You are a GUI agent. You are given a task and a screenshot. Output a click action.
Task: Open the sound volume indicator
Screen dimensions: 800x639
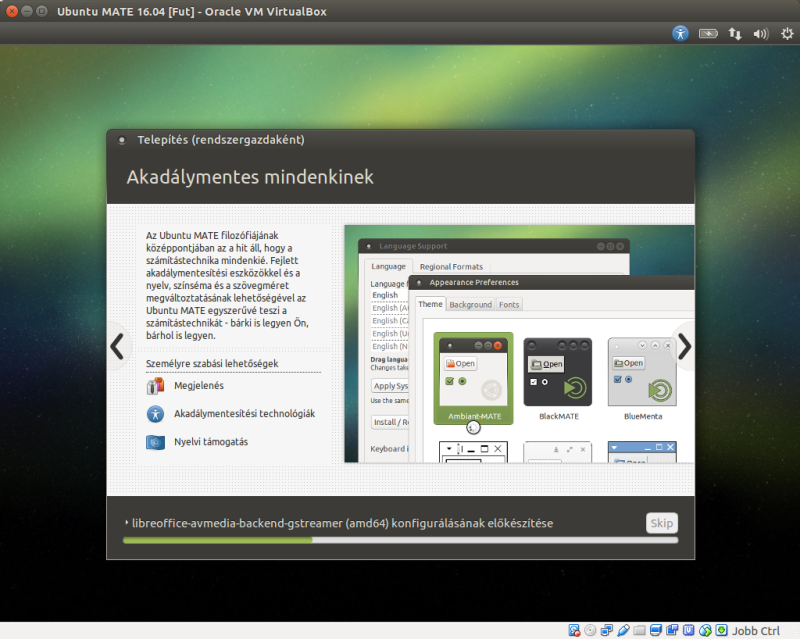pos(761,34)
